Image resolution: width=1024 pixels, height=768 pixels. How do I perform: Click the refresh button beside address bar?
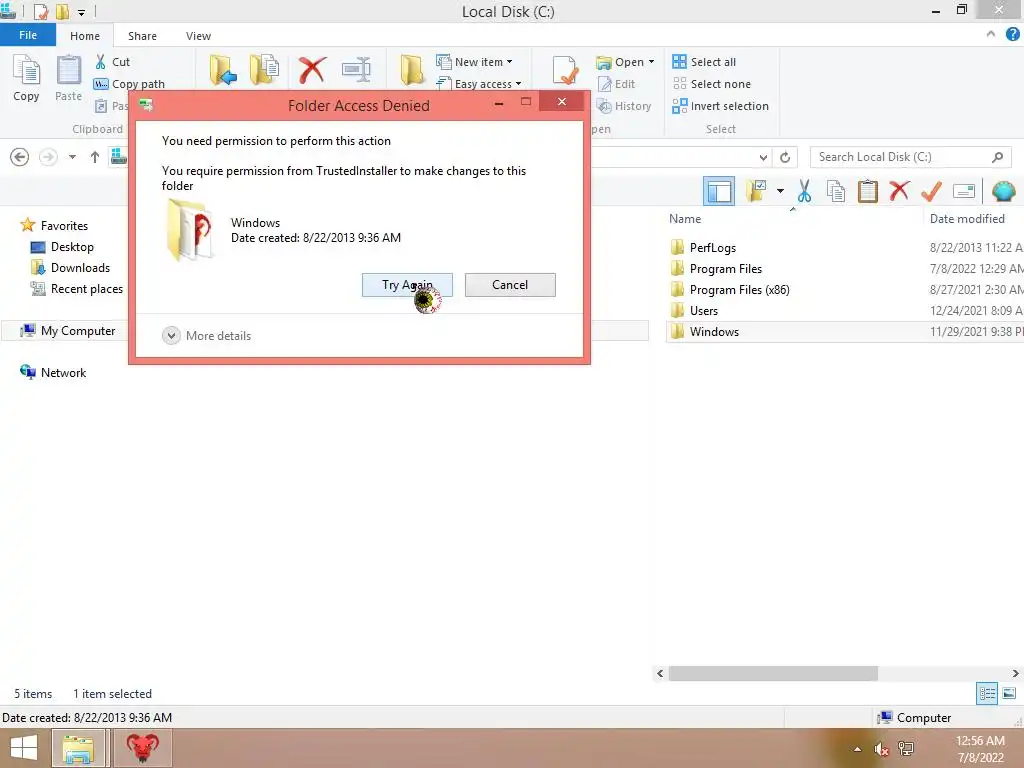click(785, 157)
